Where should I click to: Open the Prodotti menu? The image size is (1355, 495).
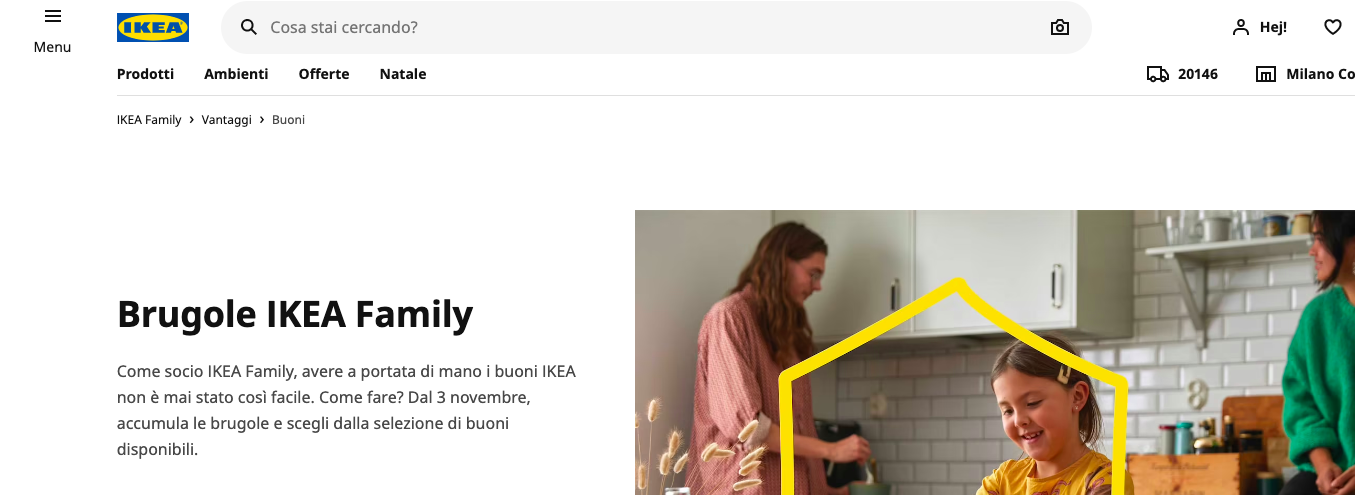coord(145,74)
